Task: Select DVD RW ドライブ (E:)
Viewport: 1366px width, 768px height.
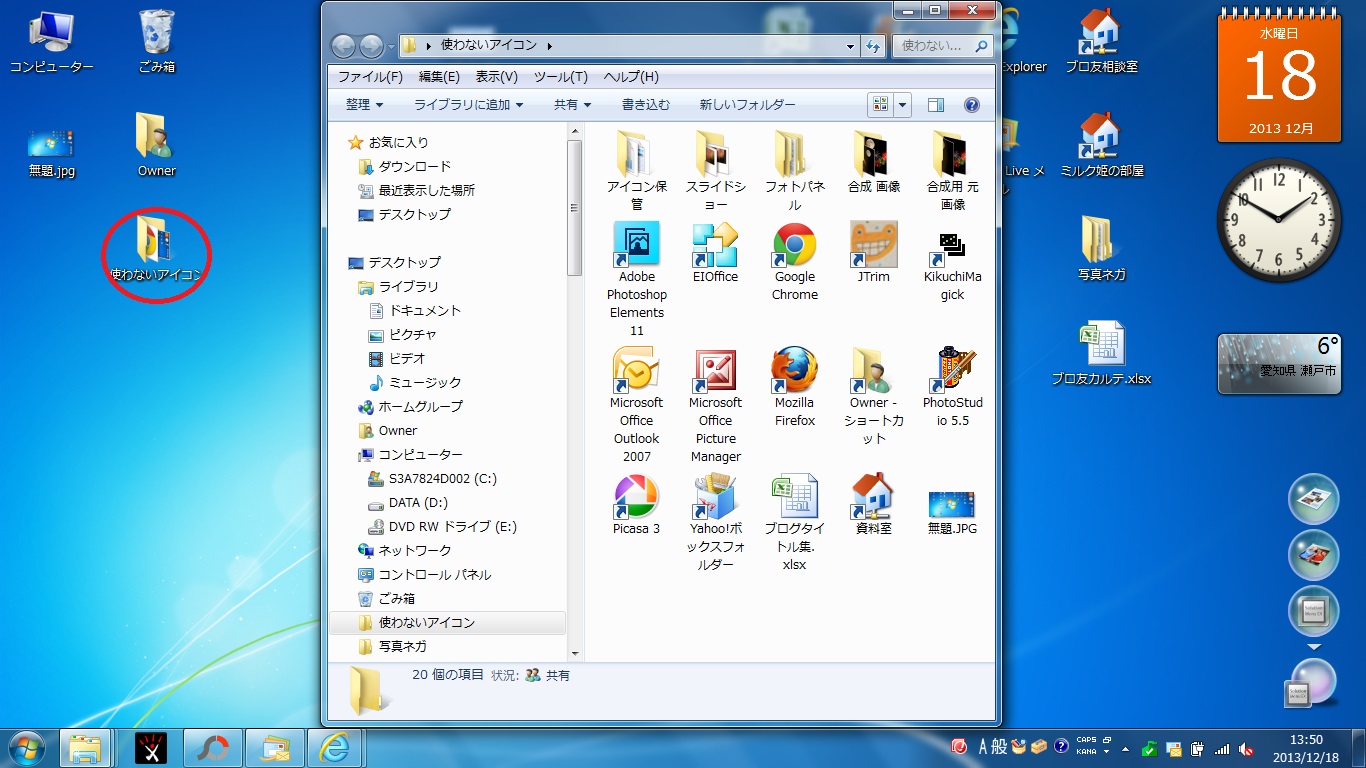Action: click(442, 526)
